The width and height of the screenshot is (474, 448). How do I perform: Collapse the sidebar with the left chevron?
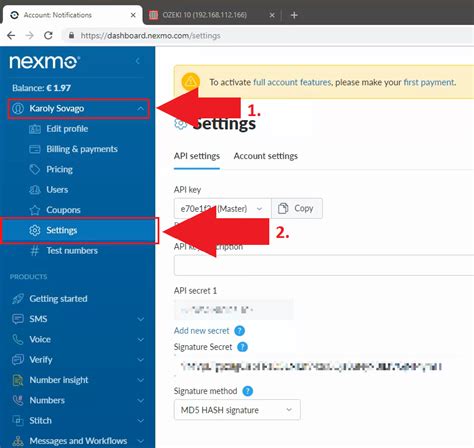138,61
